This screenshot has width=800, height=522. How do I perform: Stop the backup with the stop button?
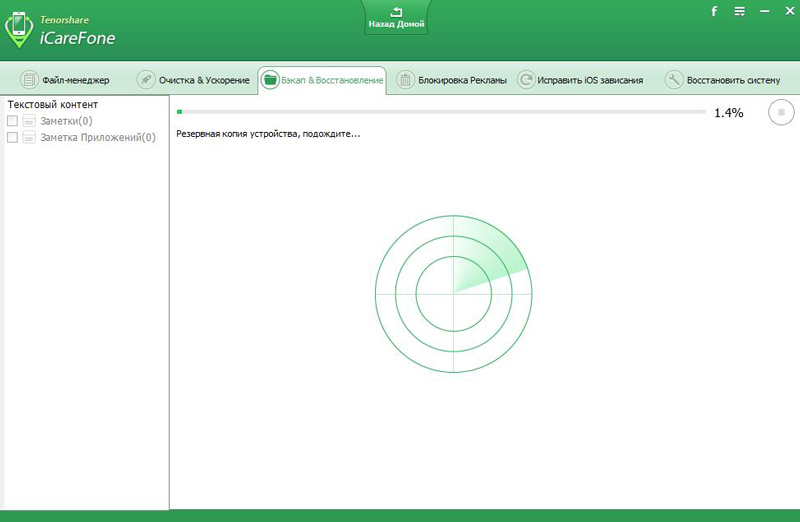pyautogui.click(x=781, y=112)
